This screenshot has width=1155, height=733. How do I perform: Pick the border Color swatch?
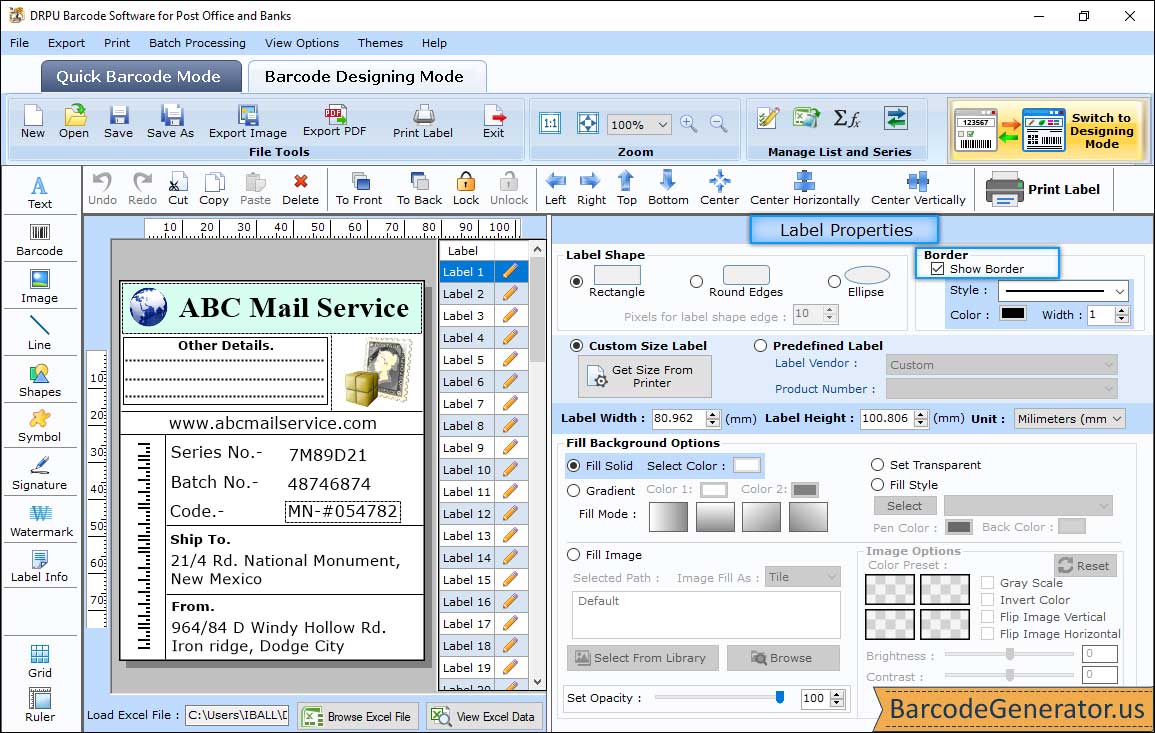[x=1013, y=314]
